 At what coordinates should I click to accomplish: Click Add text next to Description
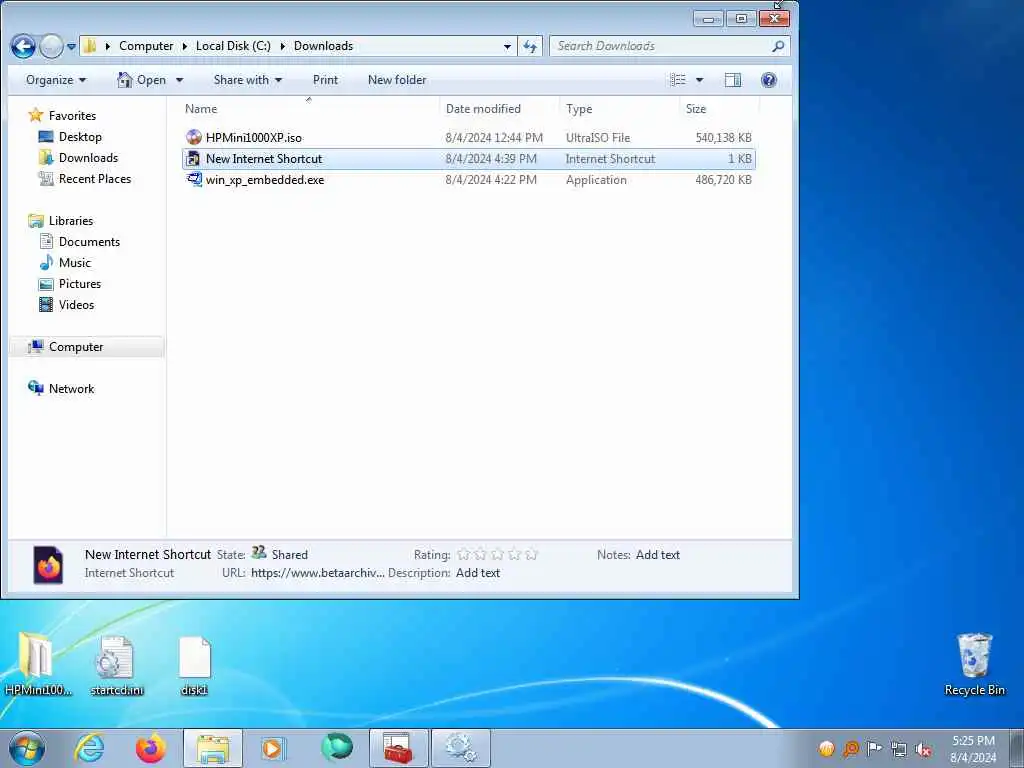tap(477, 573)
